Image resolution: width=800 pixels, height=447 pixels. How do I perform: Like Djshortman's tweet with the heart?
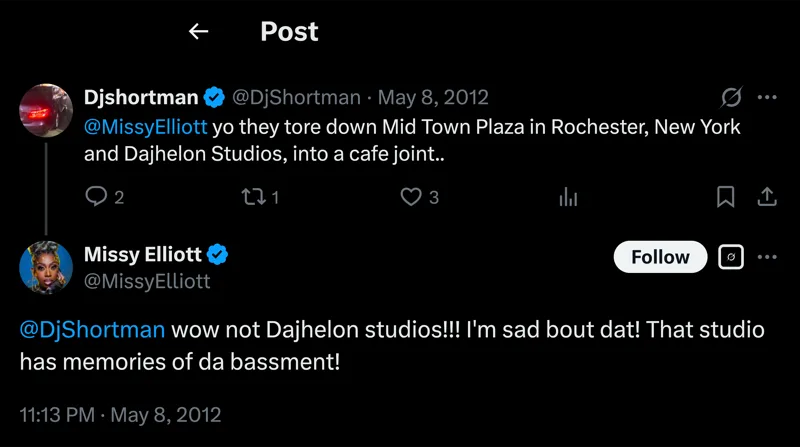pyautogui.click(x=411, y=197)
